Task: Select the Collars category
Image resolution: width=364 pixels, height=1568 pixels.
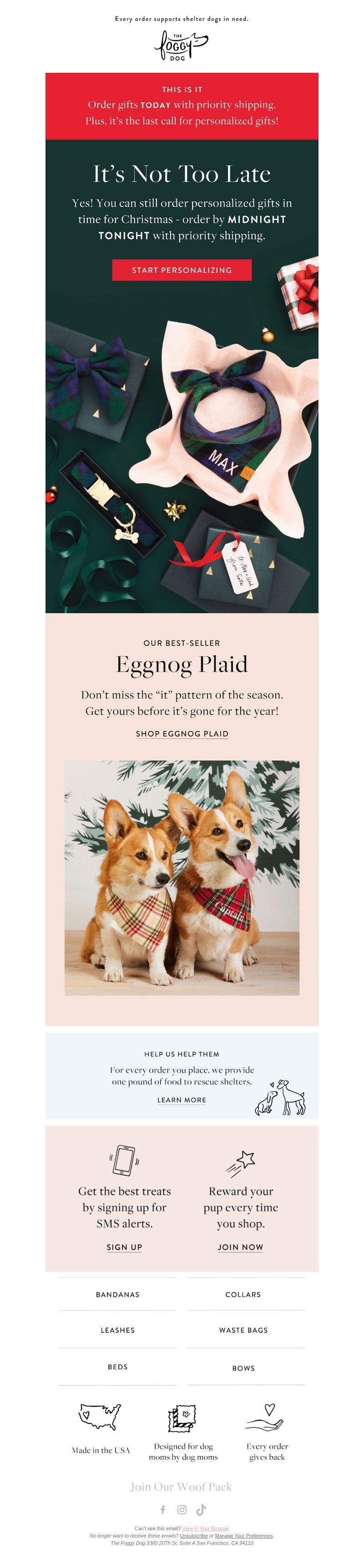Action: (x=243, y=1294)
